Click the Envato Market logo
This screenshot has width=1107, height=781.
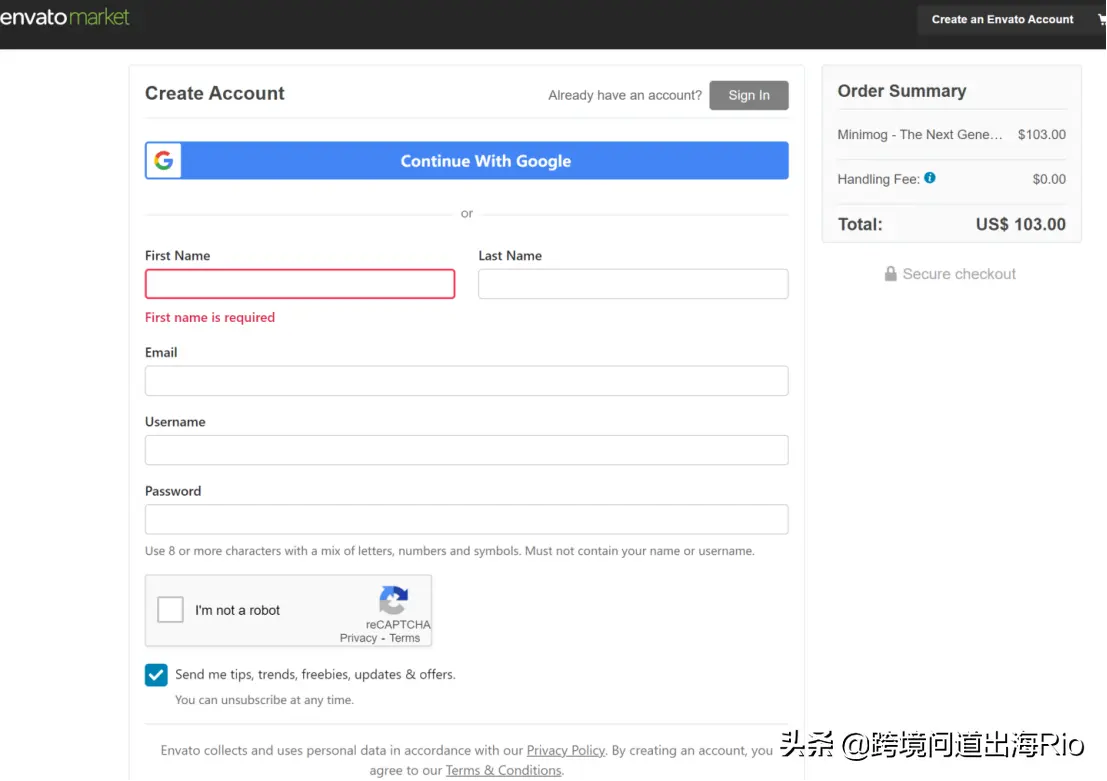pos(65,17)
